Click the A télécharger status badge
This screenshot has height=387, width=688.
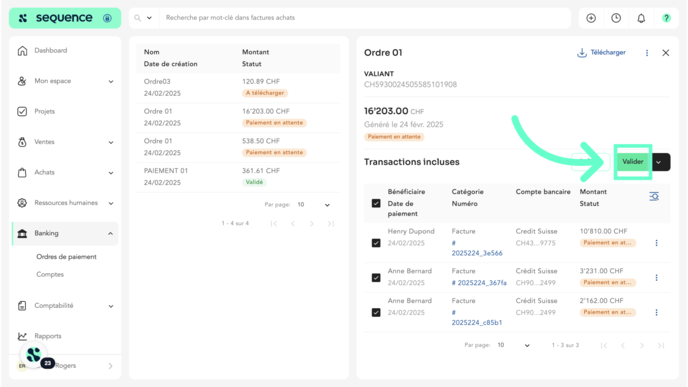[265, 93]
